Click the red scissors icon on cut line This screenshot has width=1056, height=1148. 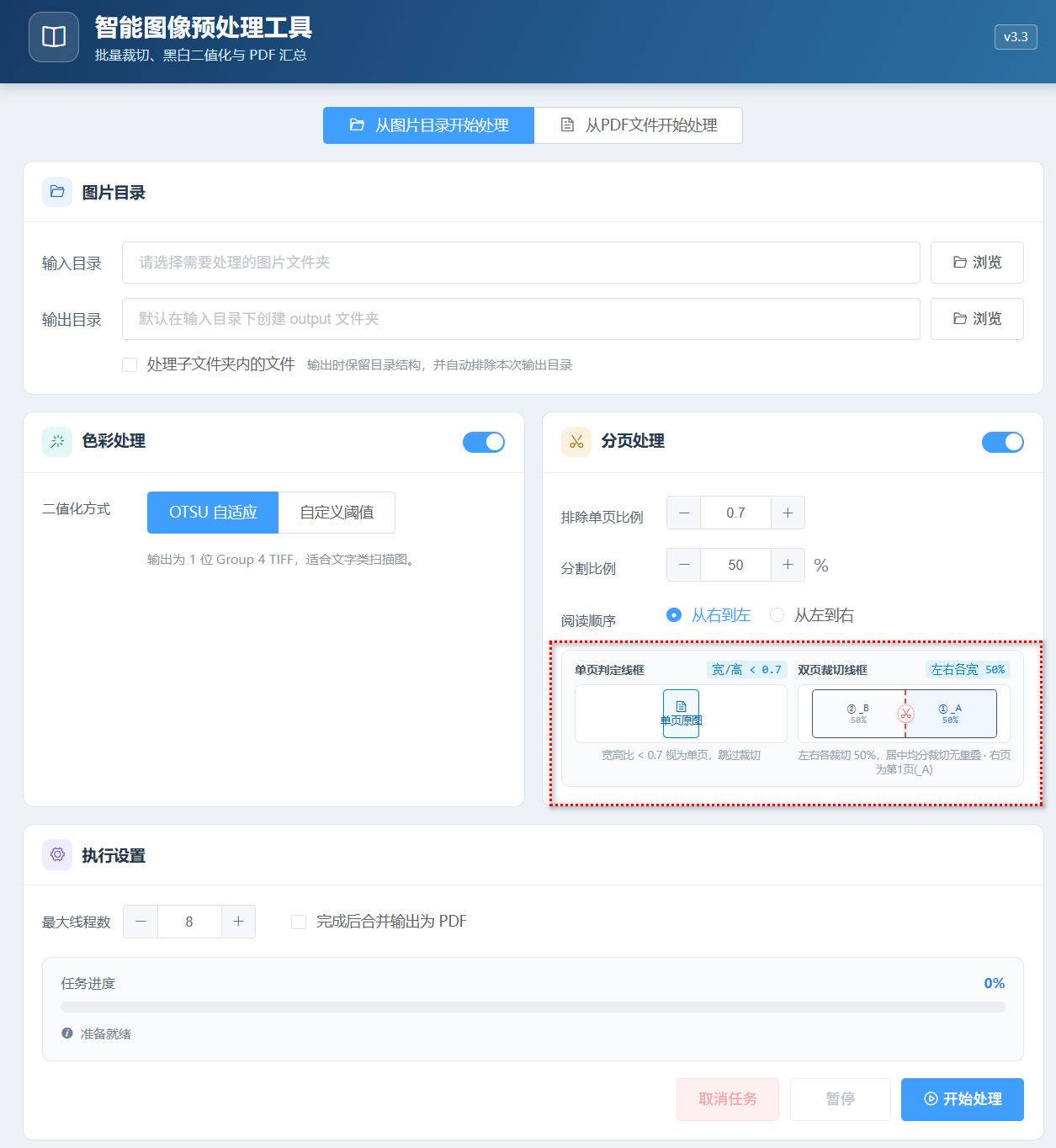pos(905,714)
